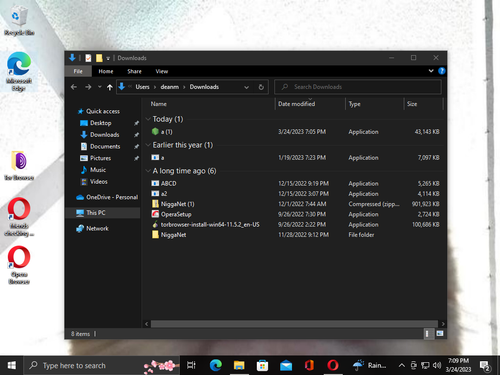Go back with the Back arrow

(74, 87)
